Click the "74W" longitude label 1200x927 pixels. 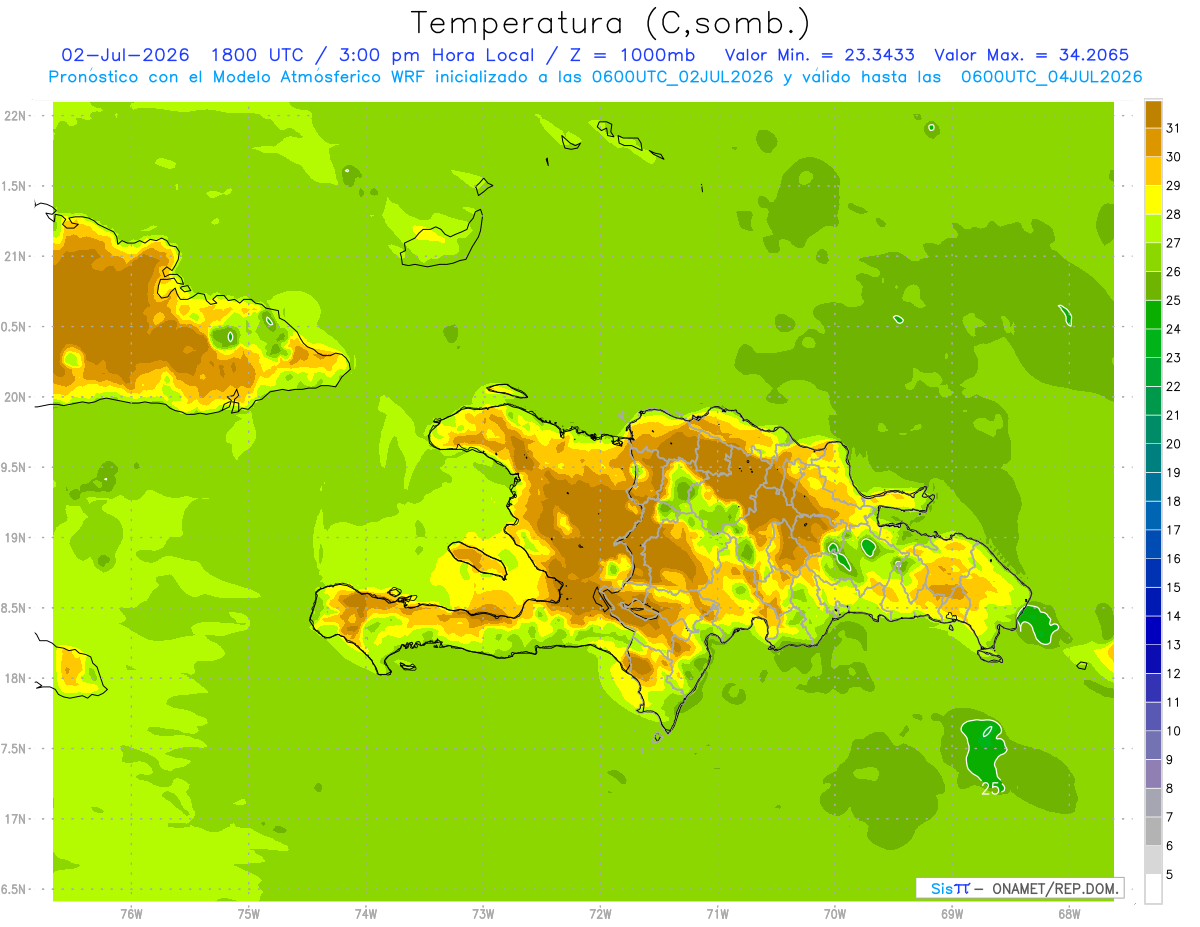tap(366, 914)
